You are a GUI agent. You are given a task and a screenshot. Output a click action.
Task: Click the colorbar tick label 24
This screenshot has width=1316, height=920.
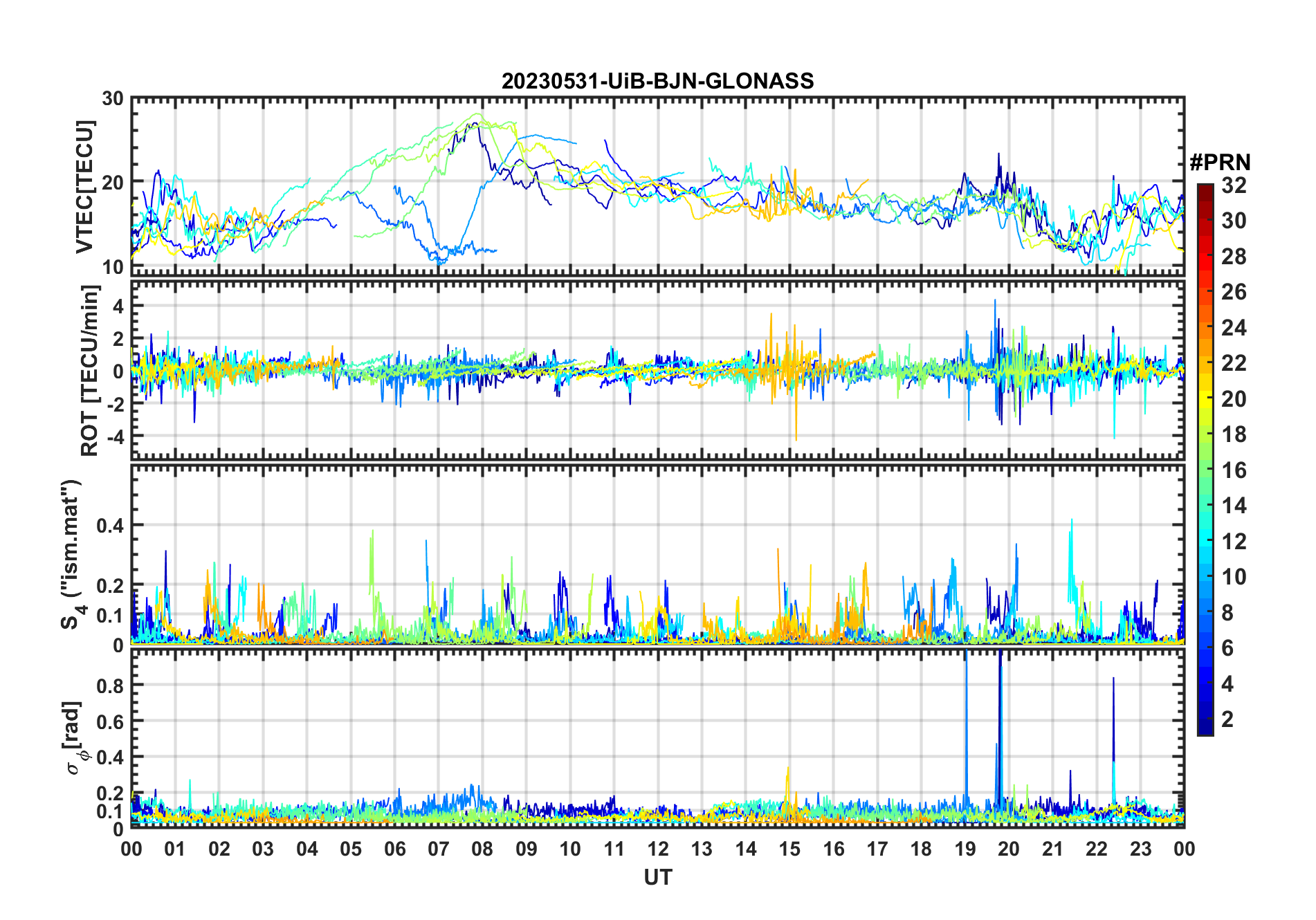(1234, 328)
